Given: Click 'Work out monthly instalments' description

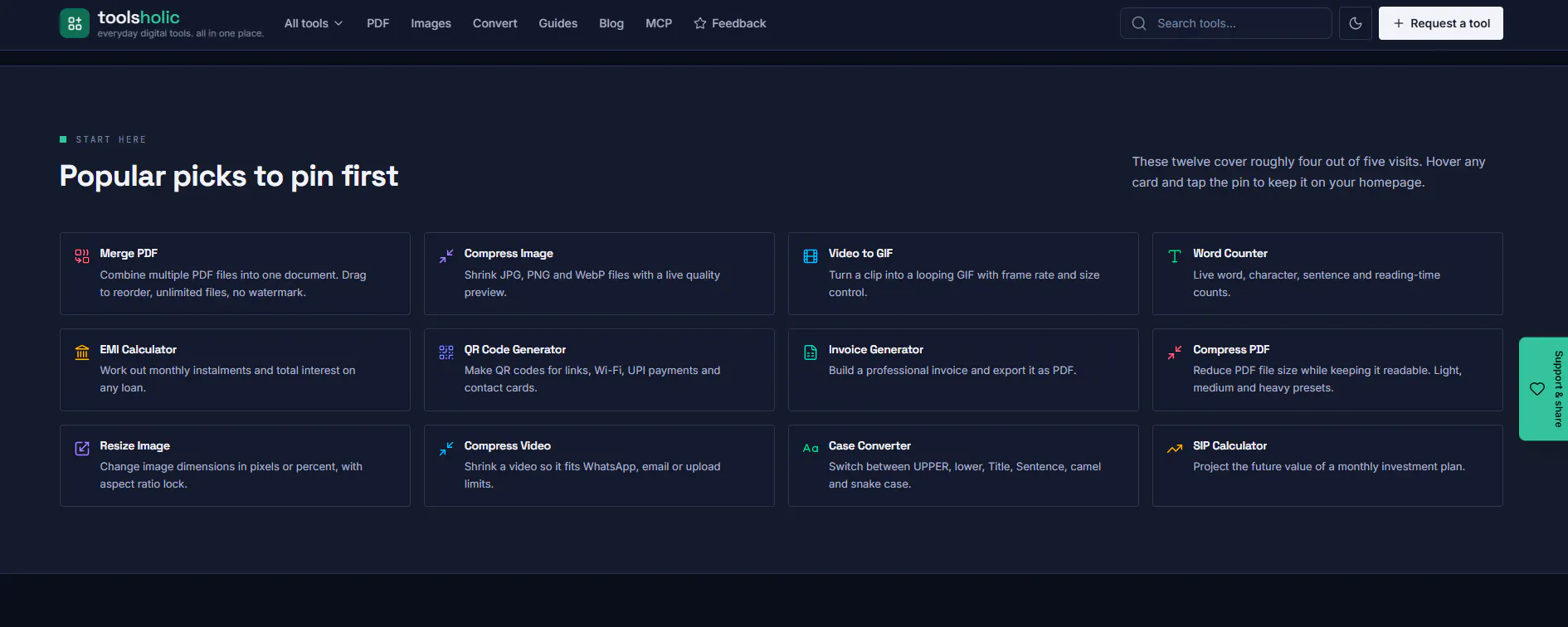Looking at the screenshot, I should point(227,379).
